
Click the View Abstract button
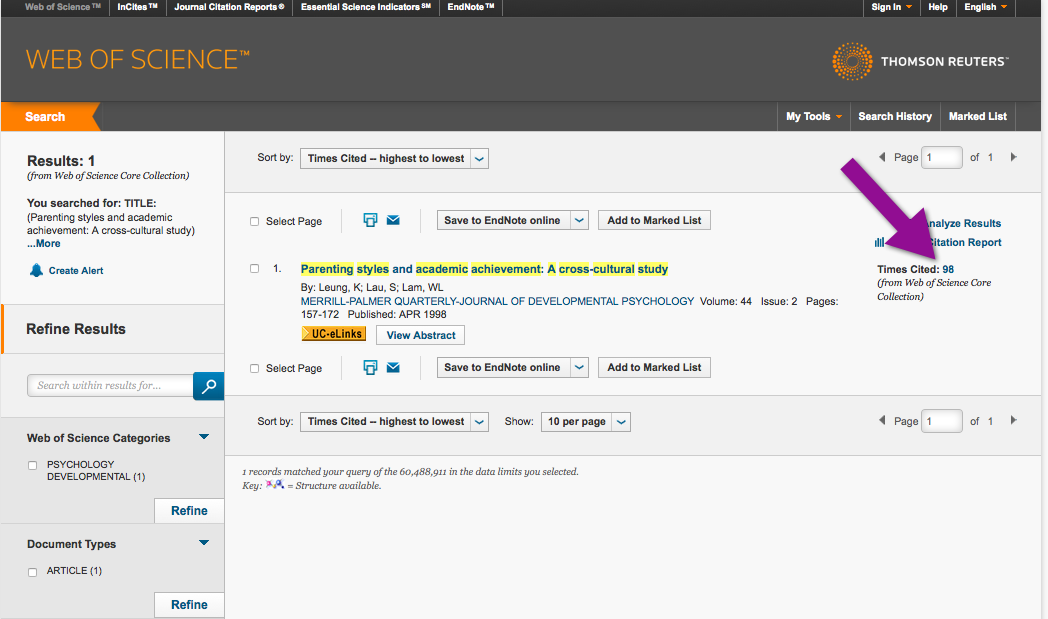pos(420,335)
